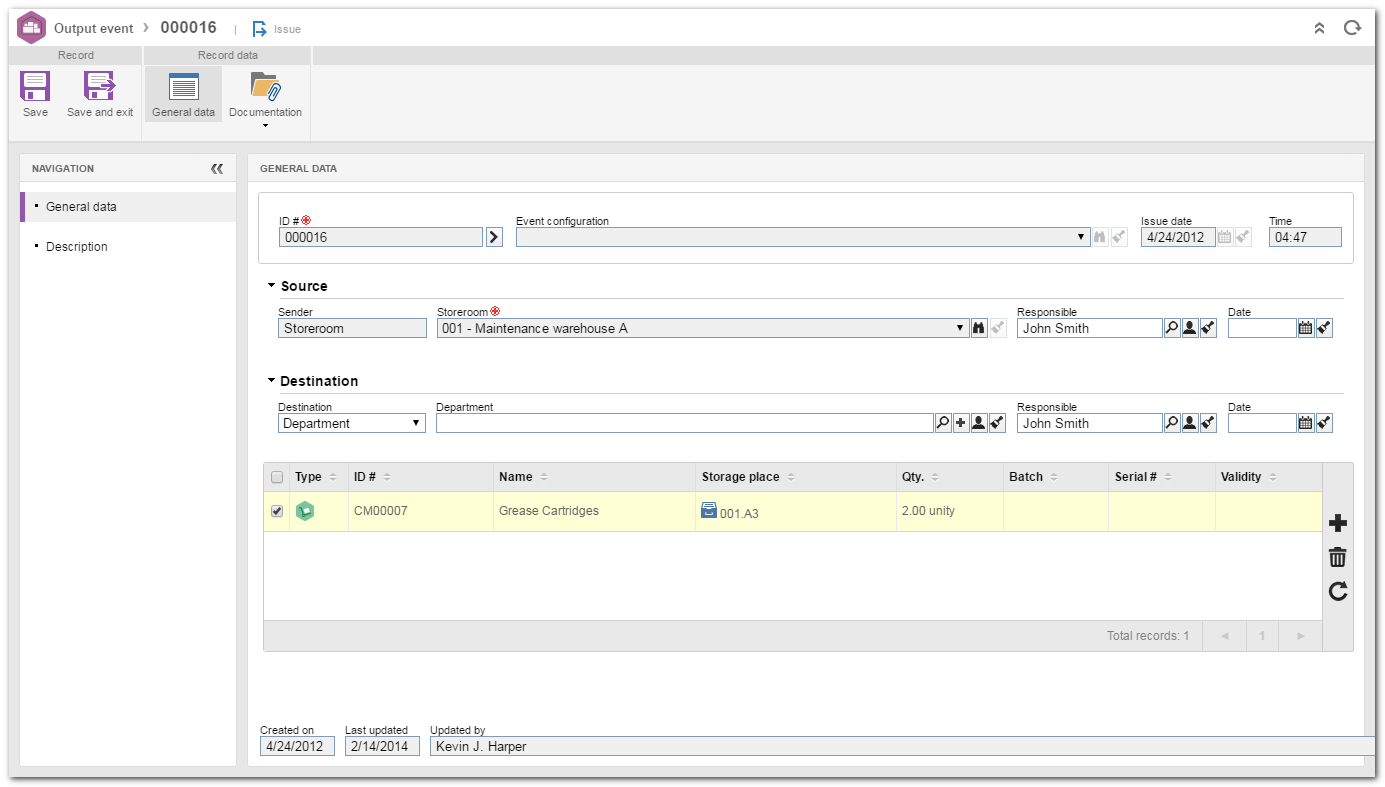
Task: Open the Documentation folder dropdown
Action: click(x=265, y=98)
